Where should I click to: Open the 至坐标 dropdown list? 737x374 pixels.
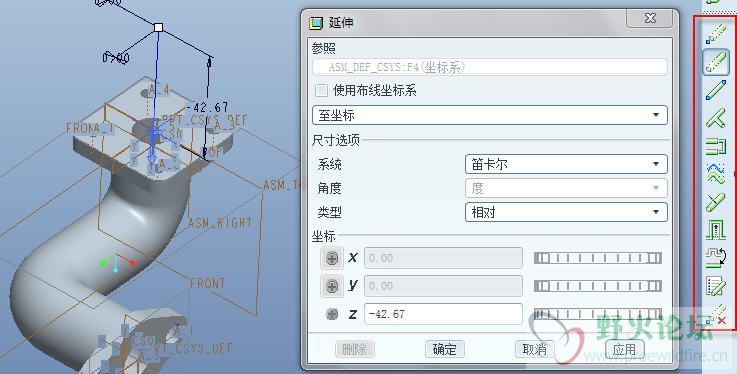pyautogui.click(x=490, y=115)
